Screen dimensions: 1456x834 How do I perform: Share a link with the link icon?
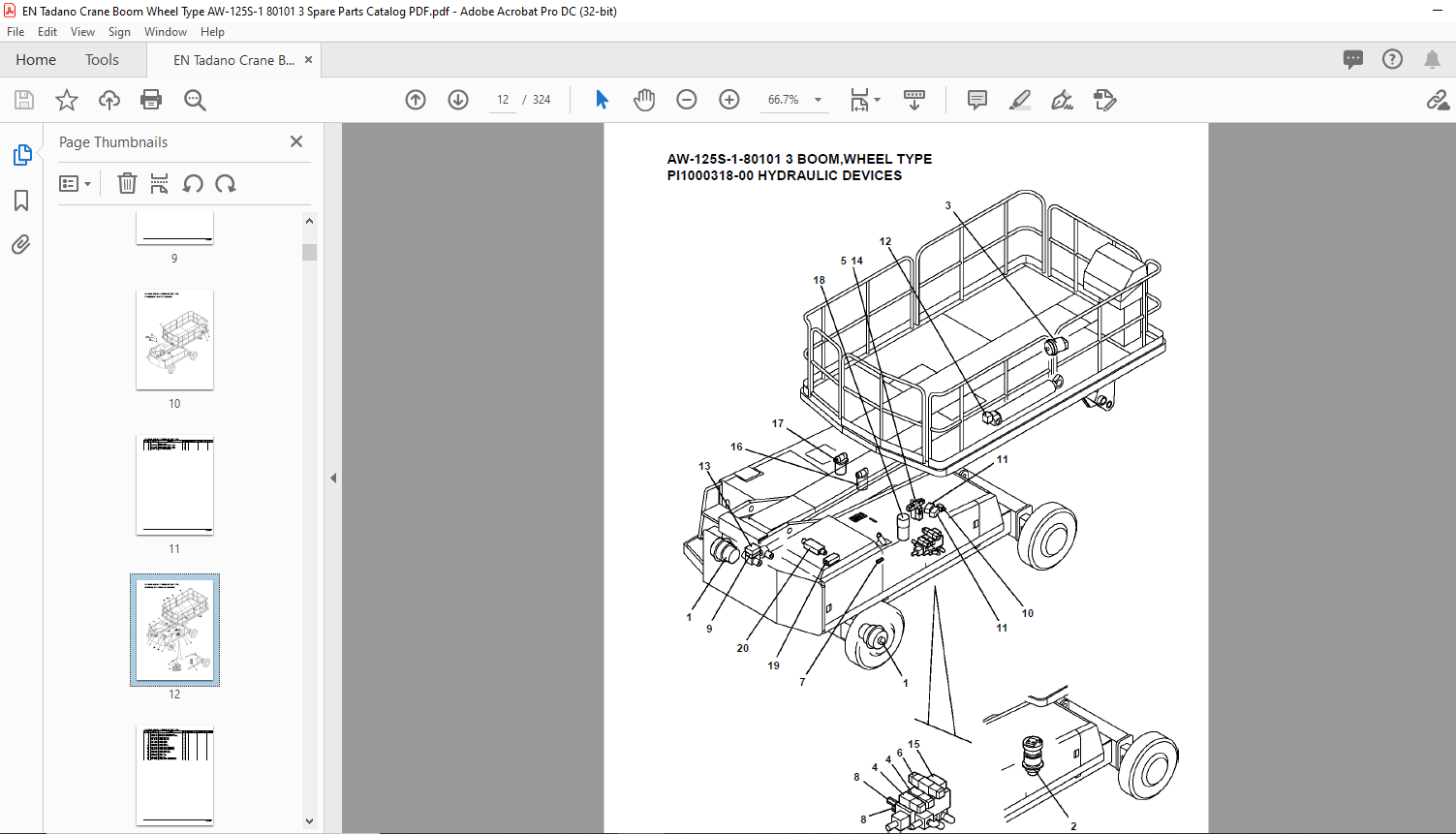point(1438,100)
